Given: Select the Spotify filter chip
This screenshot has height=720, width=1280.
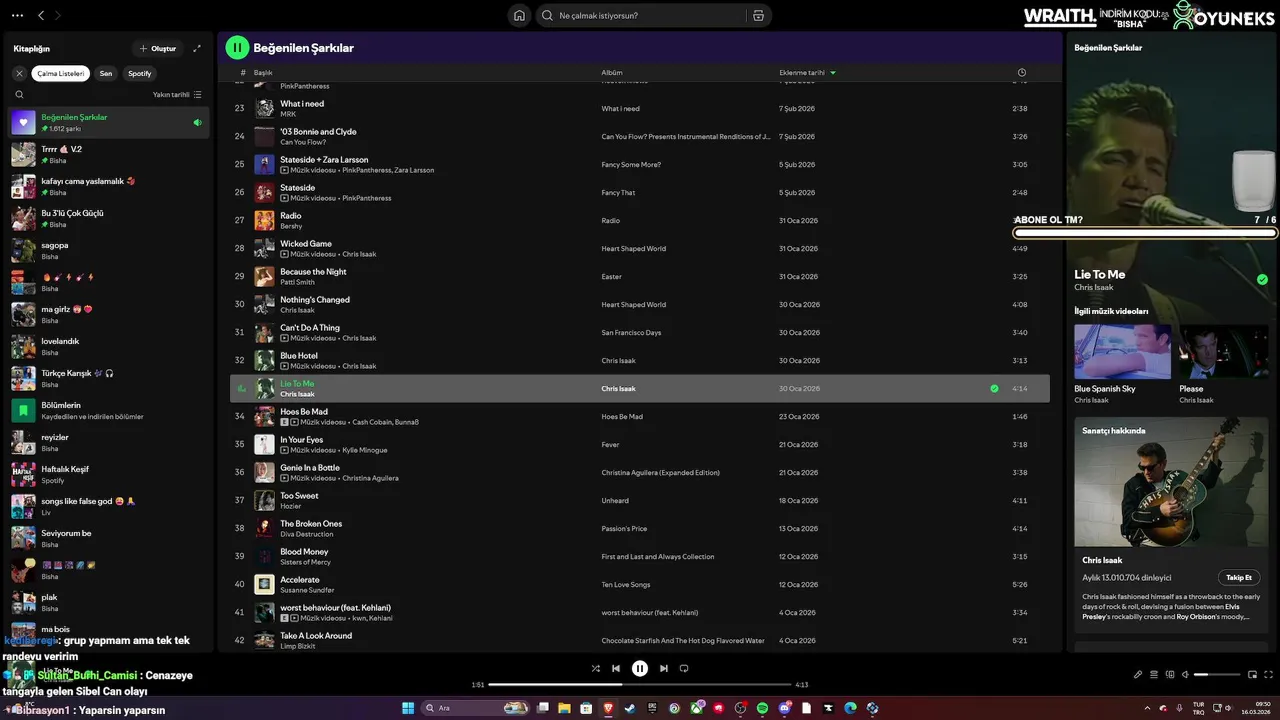Looking at the screenshot, I should (140, 73).
